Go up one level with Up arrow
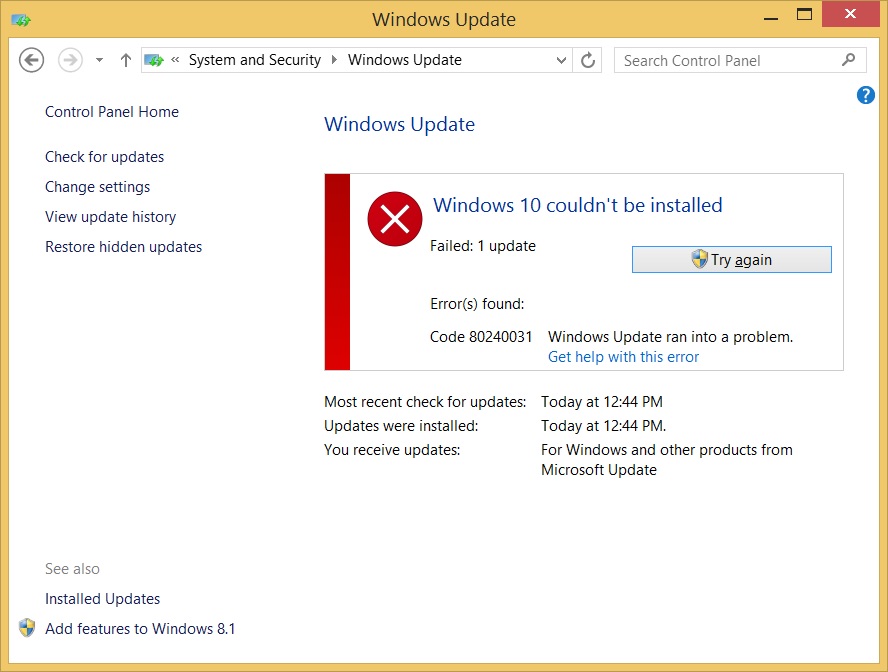 126,60
